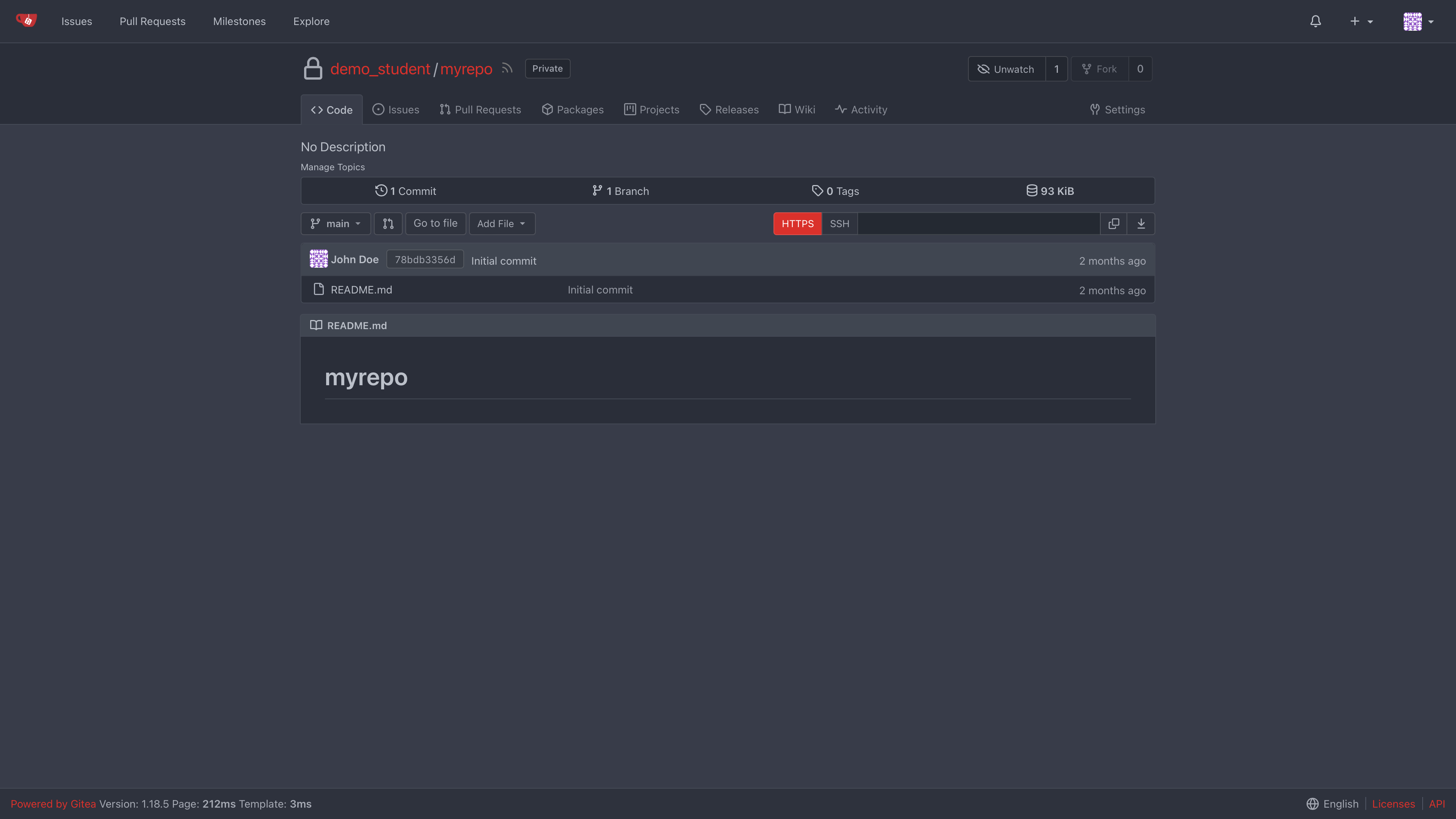Toggle Unwatch for this repository
Screen dimensions: 1456x819
tap(1006, 69)
